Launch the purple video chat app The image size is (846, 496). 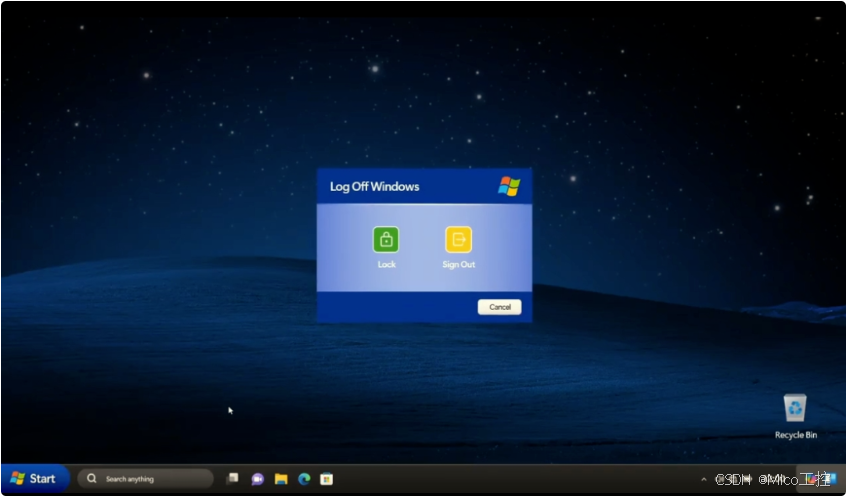pyautogui.click(x=257, y=479)
